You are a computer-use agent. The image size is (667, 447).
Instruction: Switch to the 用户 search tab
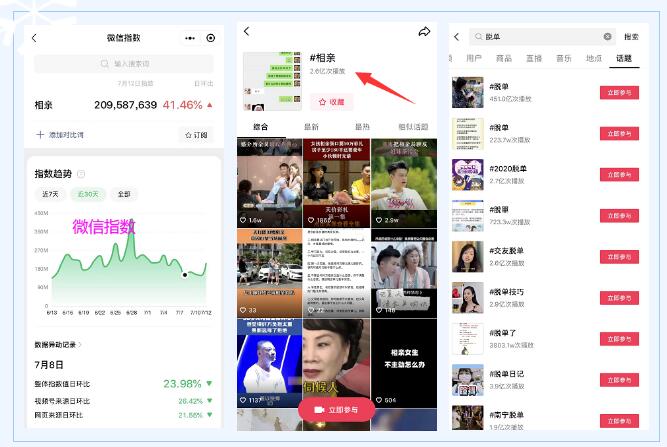point(474,59)
